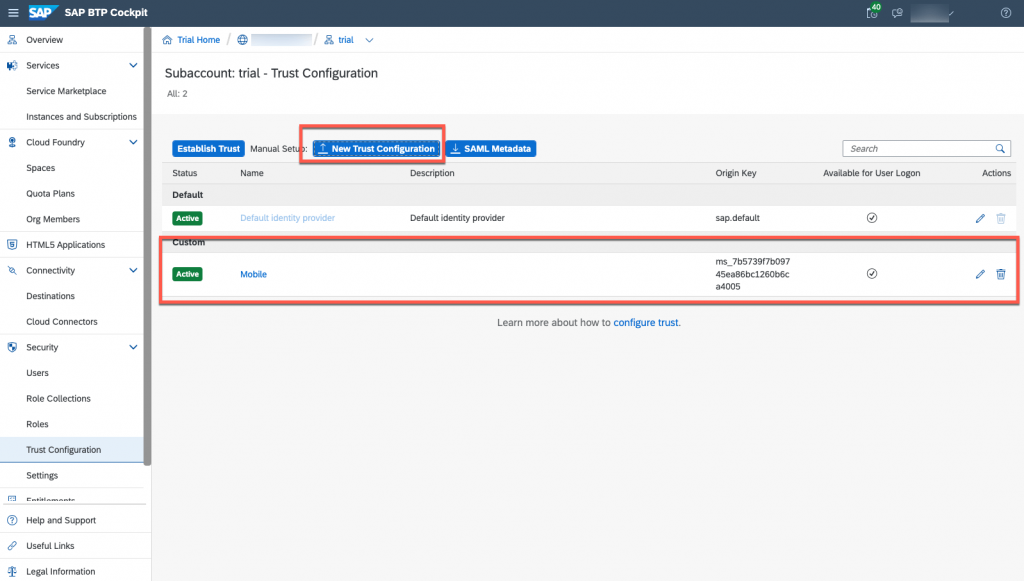Click the Description column header
1024x581 pixels.
432,173
